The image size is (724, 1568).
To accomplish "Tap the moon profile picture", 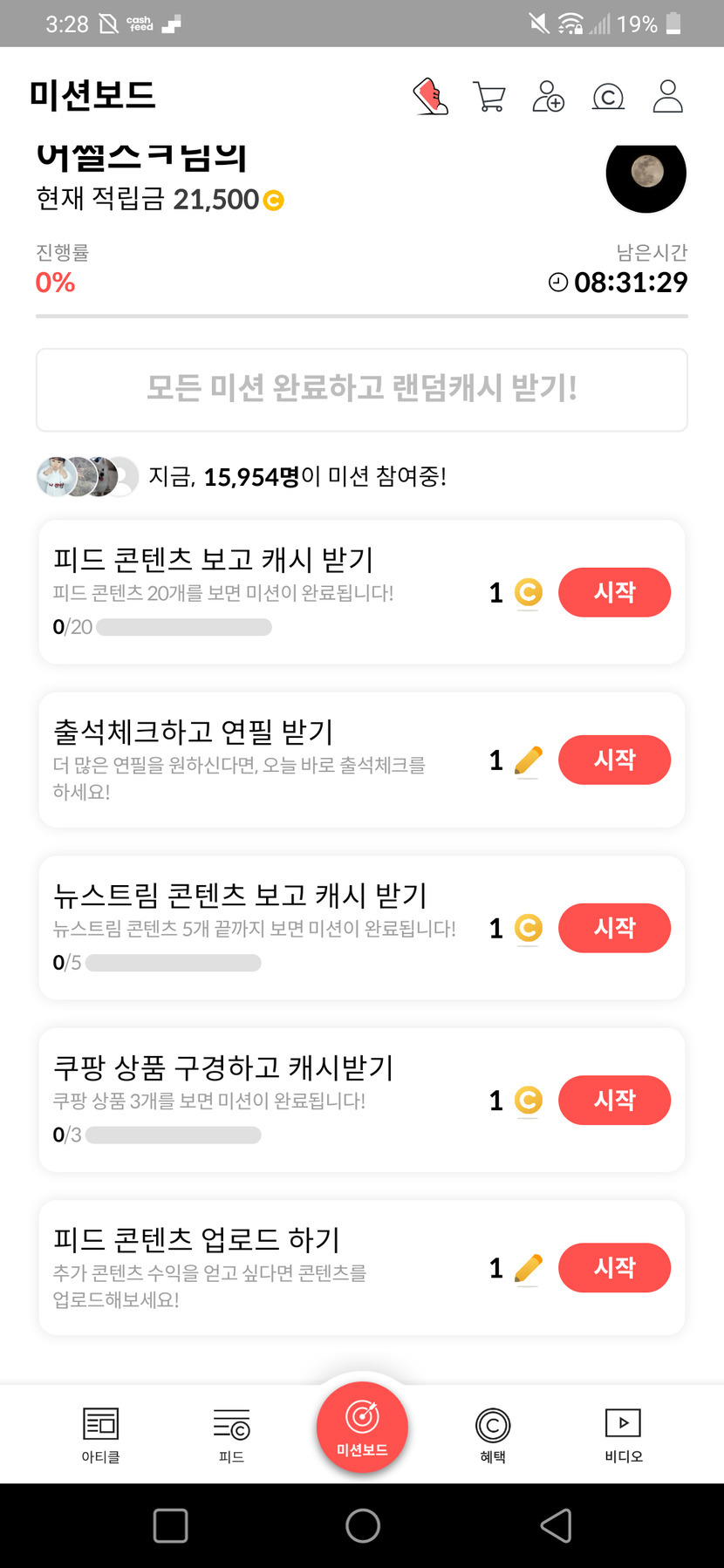I will (x=645, y=174).
